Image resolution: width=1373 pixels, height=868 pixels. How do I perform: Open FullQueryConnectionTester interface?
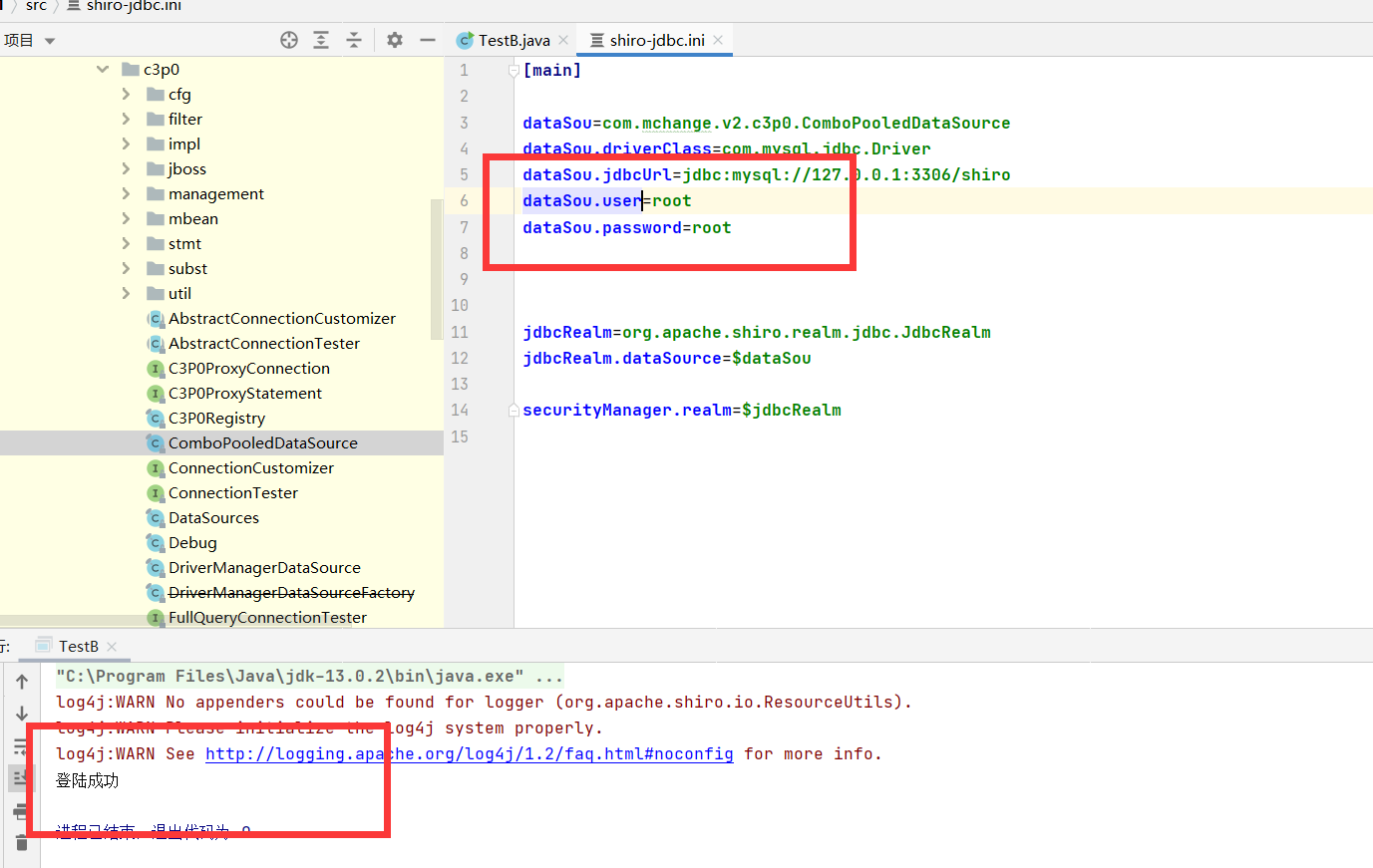click(267, 617)
